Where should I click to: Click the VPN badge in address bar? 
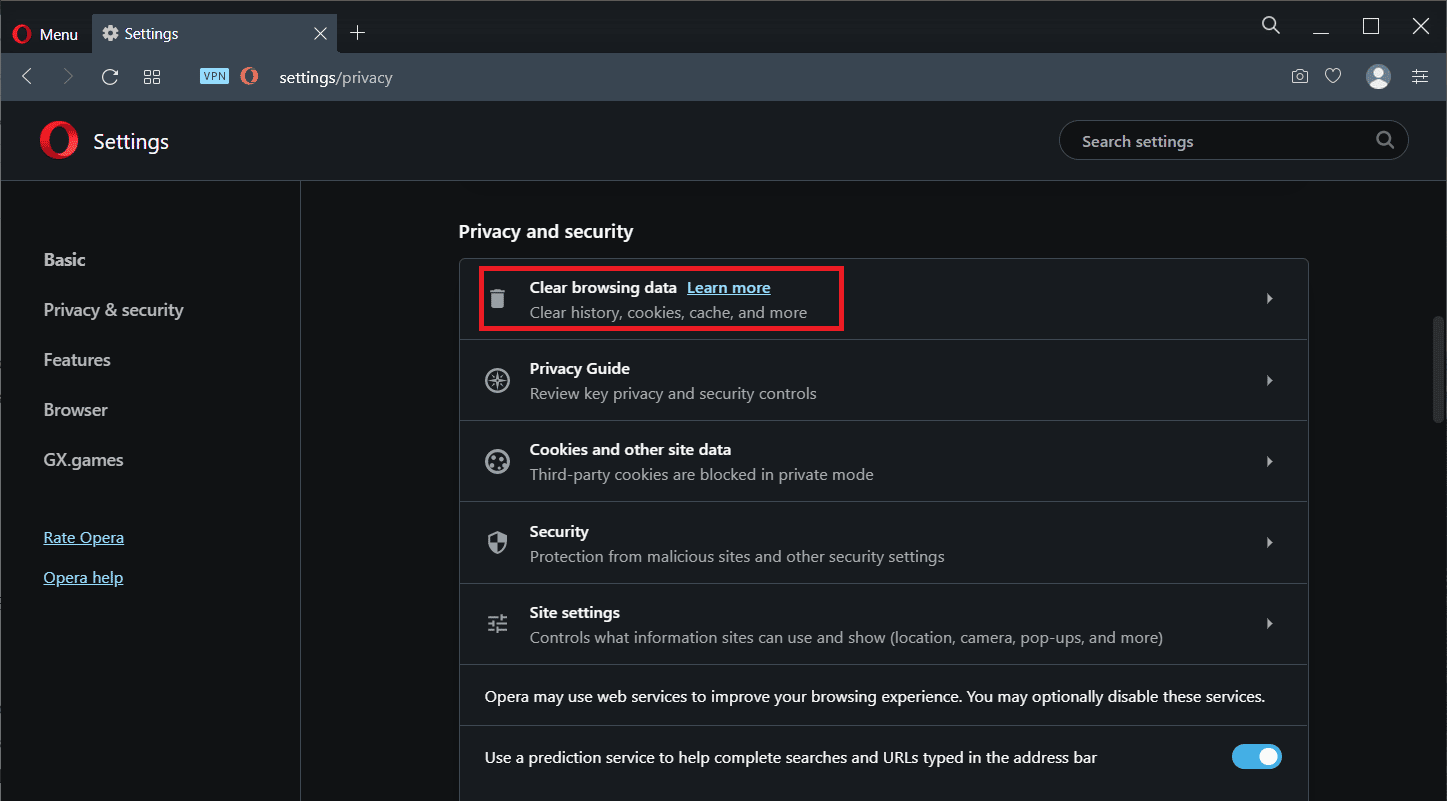point(214,76)
